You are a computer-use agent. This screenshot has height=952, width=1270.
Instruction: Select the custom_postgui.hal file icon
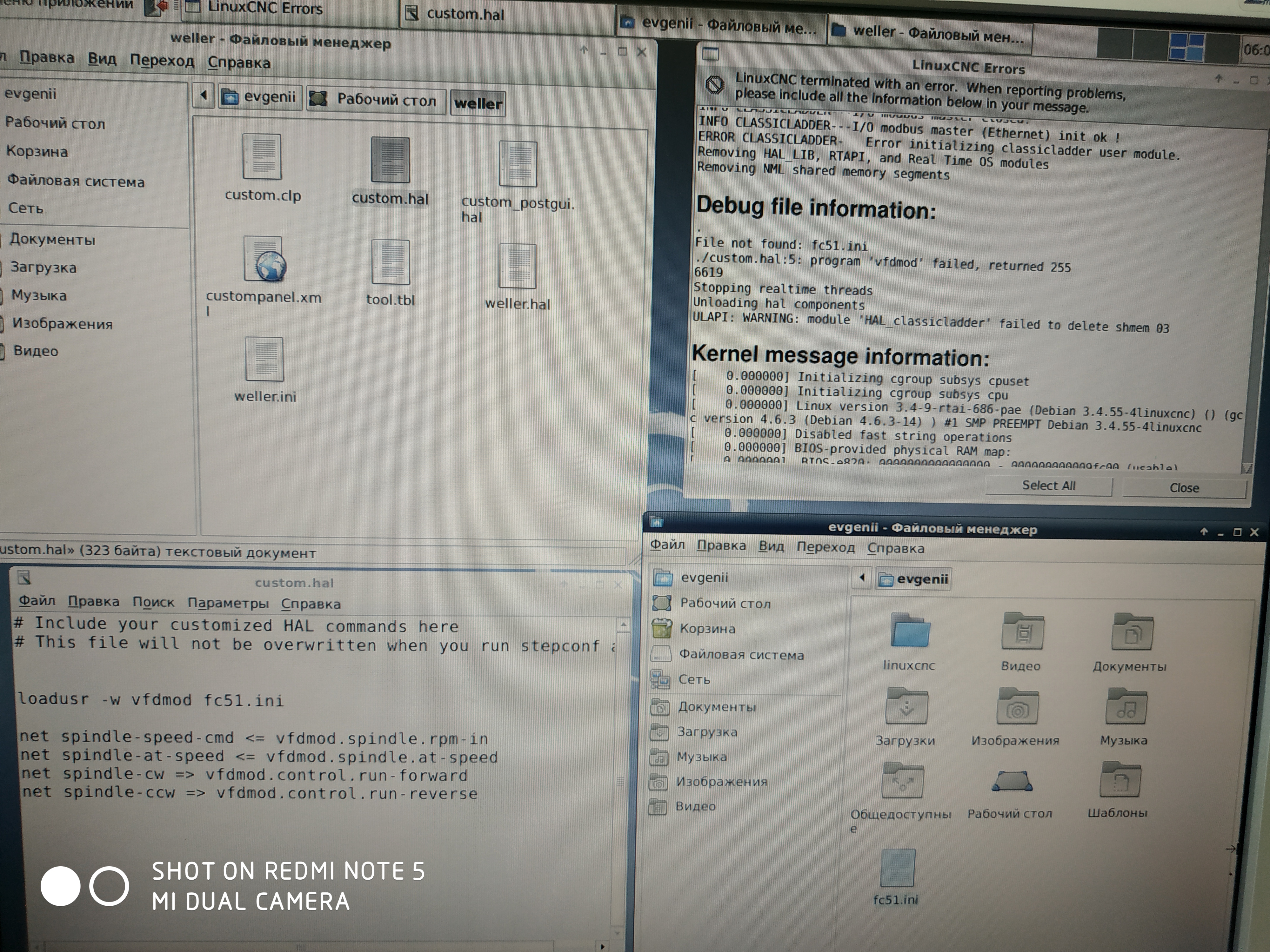(x=518, y=165)
